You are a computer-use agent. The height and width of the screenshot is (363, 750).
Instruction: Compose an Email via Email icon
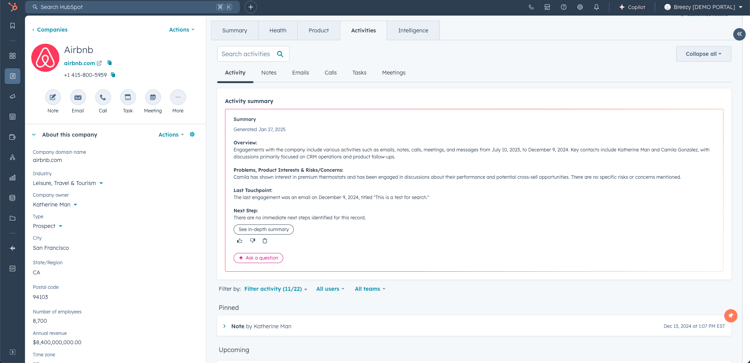coord(78,97)
